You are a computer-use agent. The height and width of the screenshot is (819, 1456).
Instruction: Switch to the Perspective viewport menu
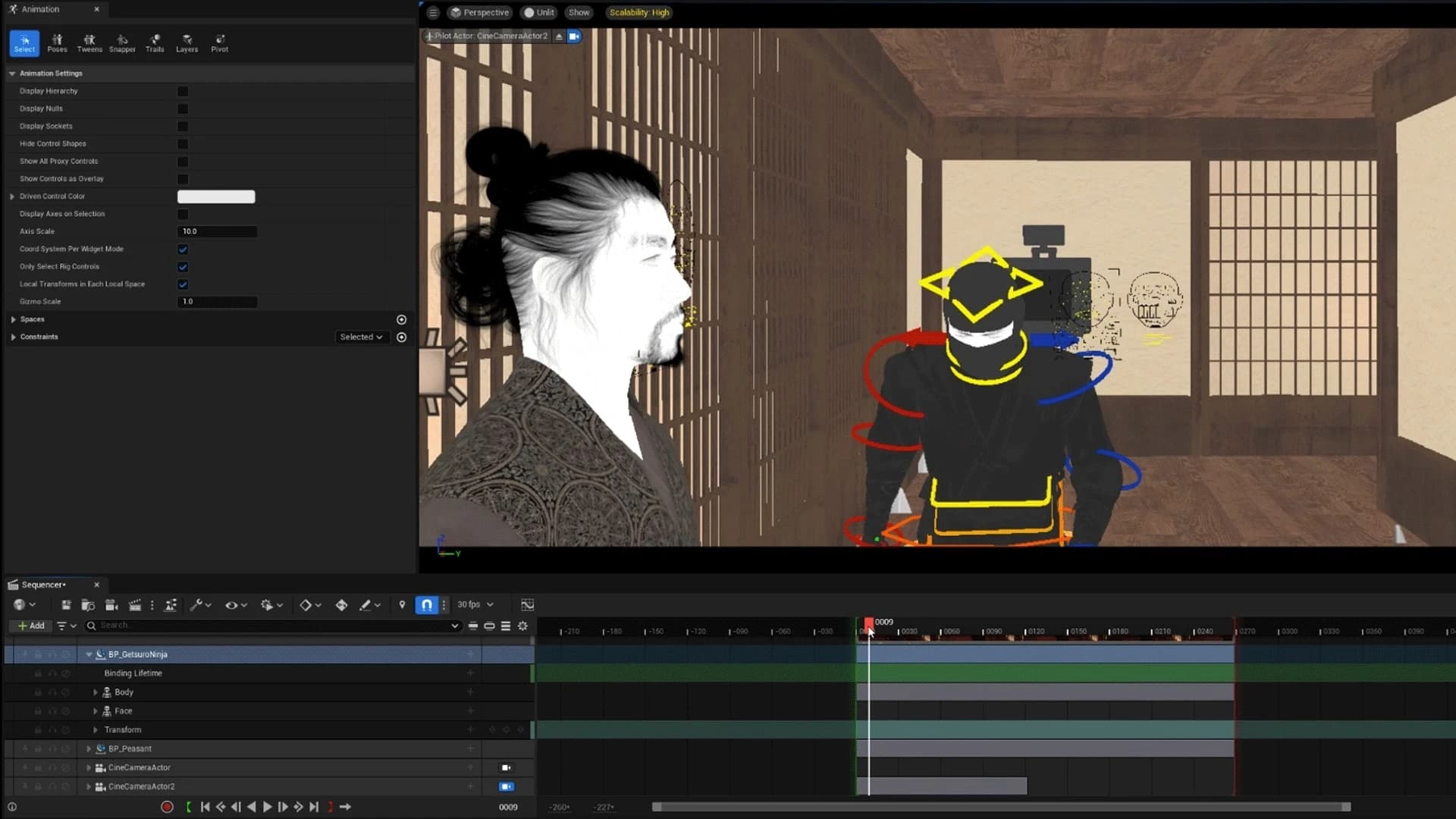coord(479,13)
